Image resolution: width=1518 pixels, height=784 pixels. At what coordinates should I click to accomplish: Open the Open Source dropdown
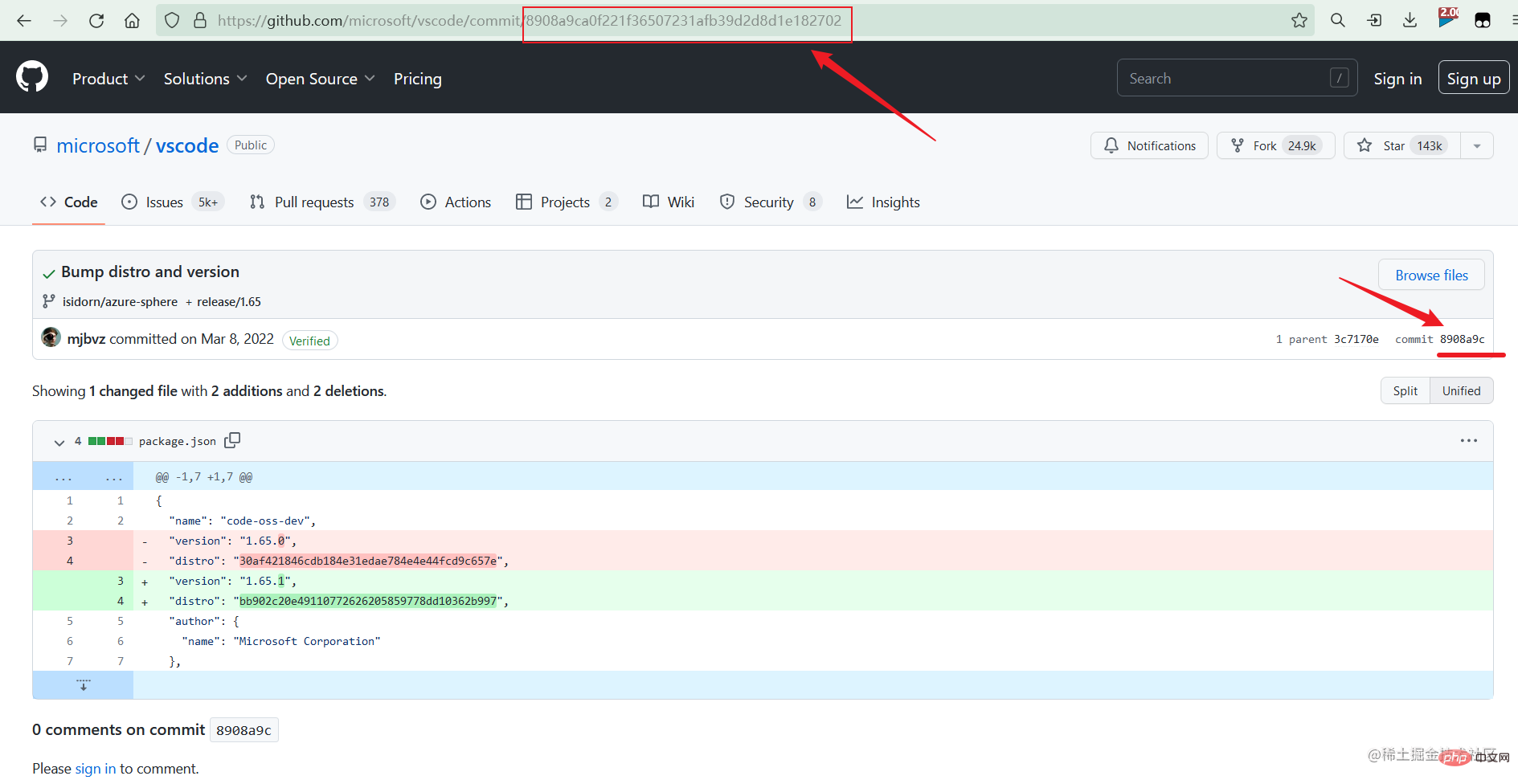(320, 79)
